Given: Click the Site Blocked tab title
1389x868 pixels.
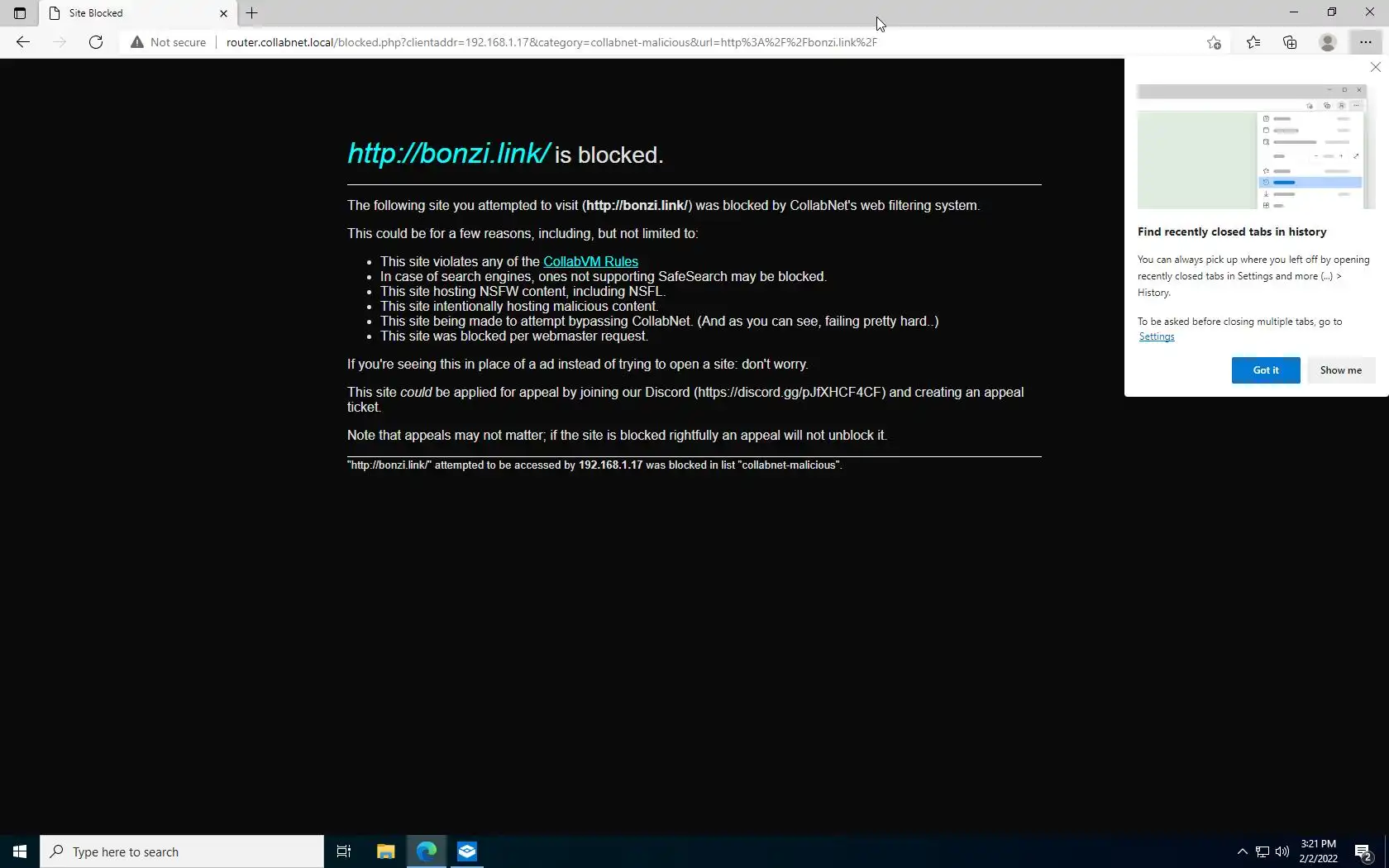Looking at the screenshot, I should (x=96, y=13).
